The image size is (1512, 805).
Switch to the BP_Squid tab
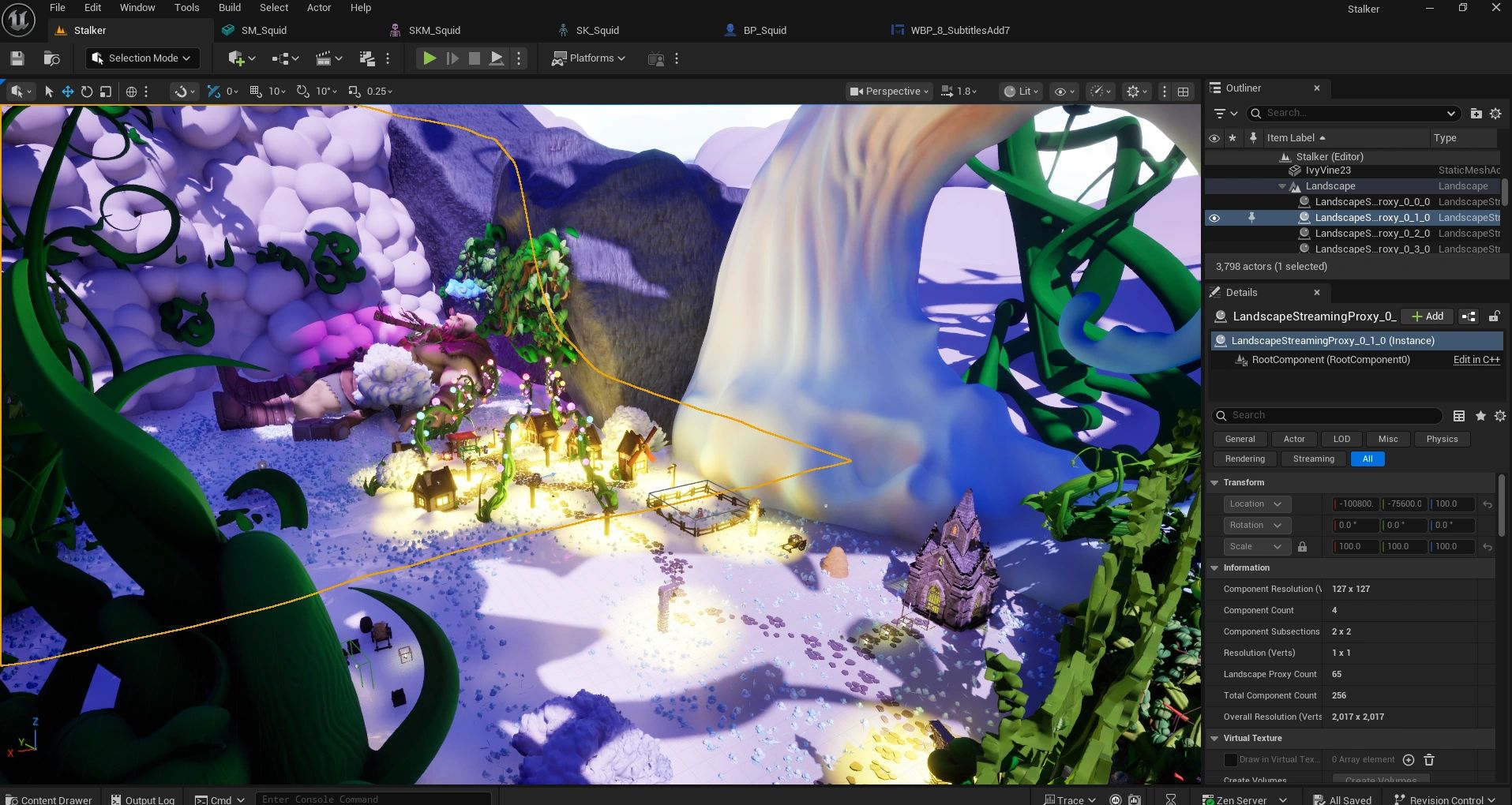pos(764,31)
